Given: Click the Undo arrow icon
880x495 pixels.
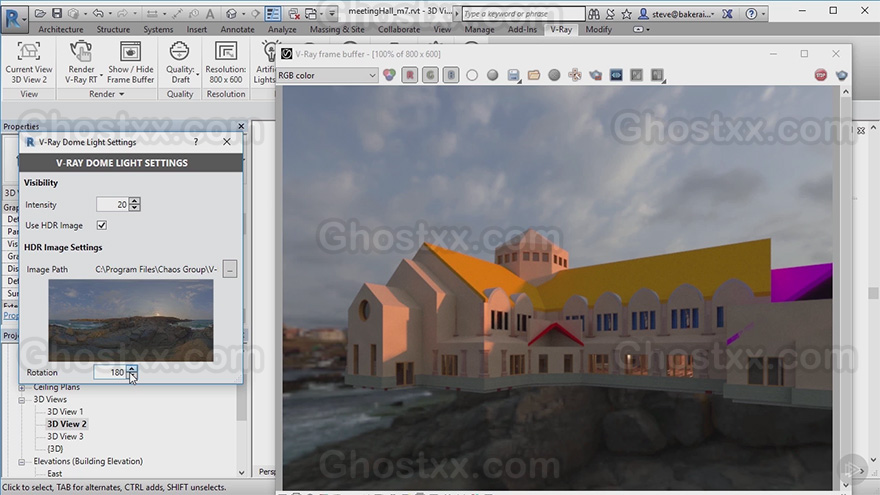Looking at the screenshot, I should pos(98,13).
